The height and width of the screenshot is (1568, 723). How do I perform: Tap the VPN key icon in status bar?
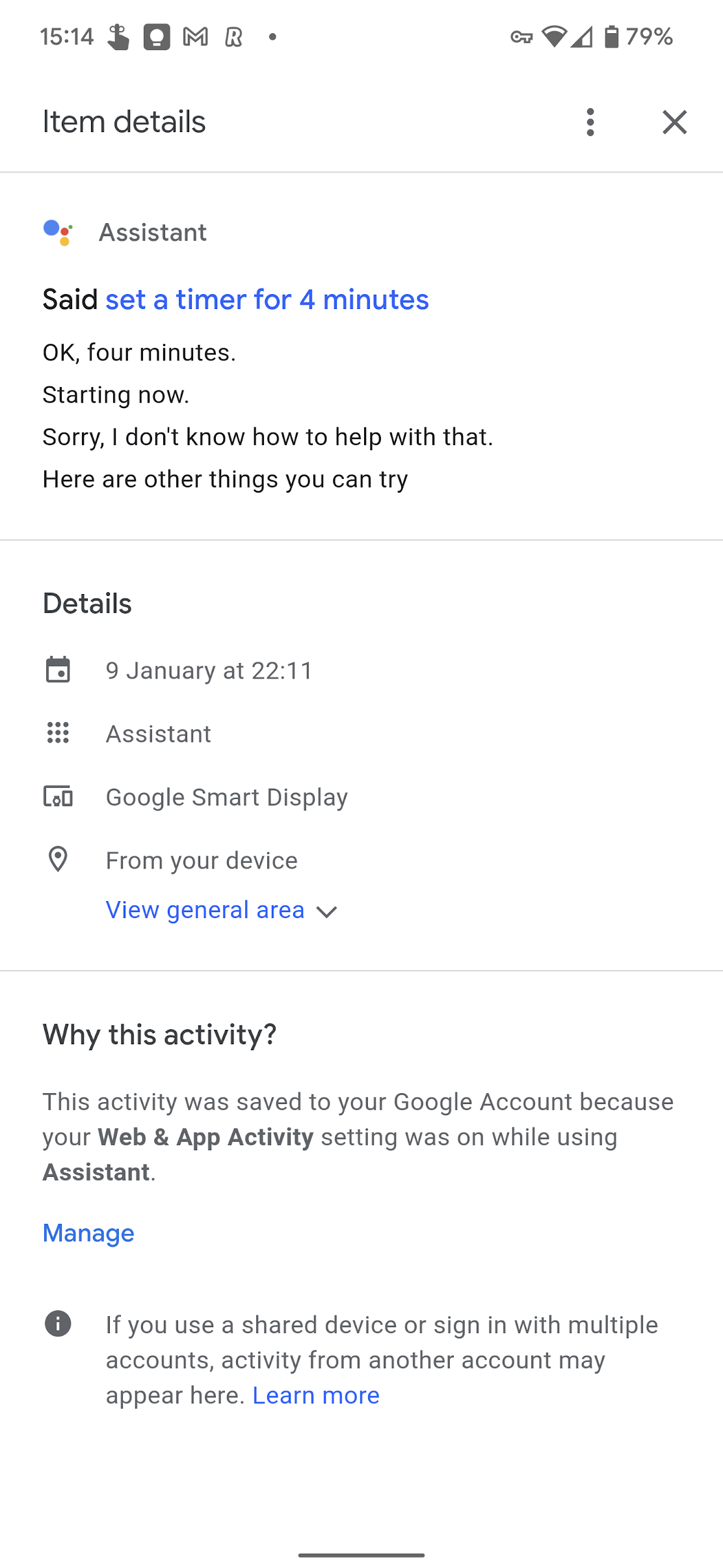521,37
